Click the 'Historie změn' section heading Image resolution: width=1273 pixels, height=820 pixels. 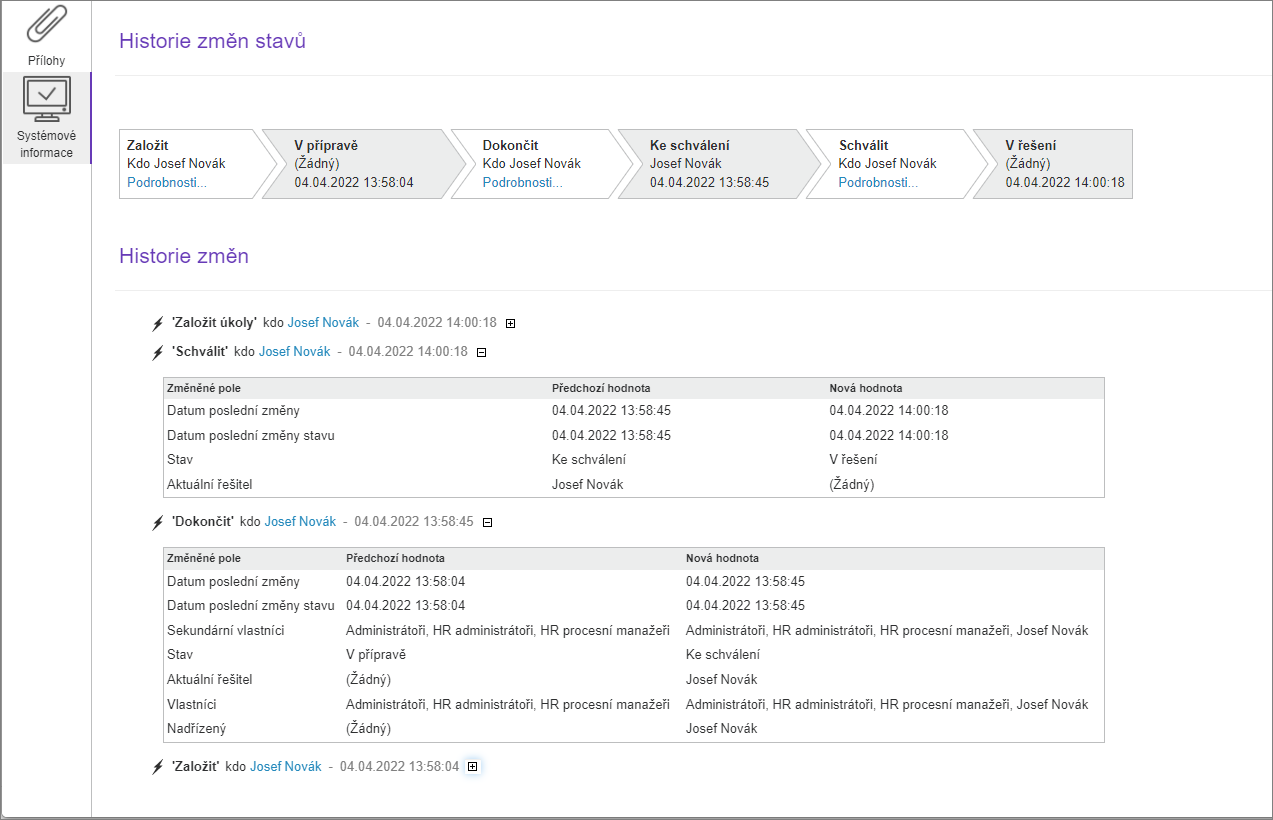(x=184, y=256)
